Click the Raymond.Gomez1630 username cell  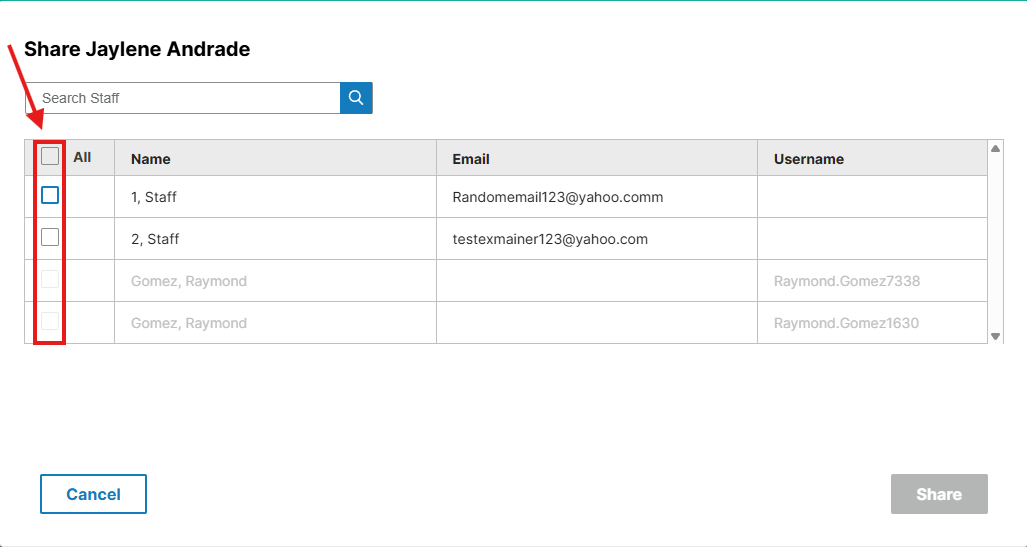pyautogui.click(x=846, y=323)
